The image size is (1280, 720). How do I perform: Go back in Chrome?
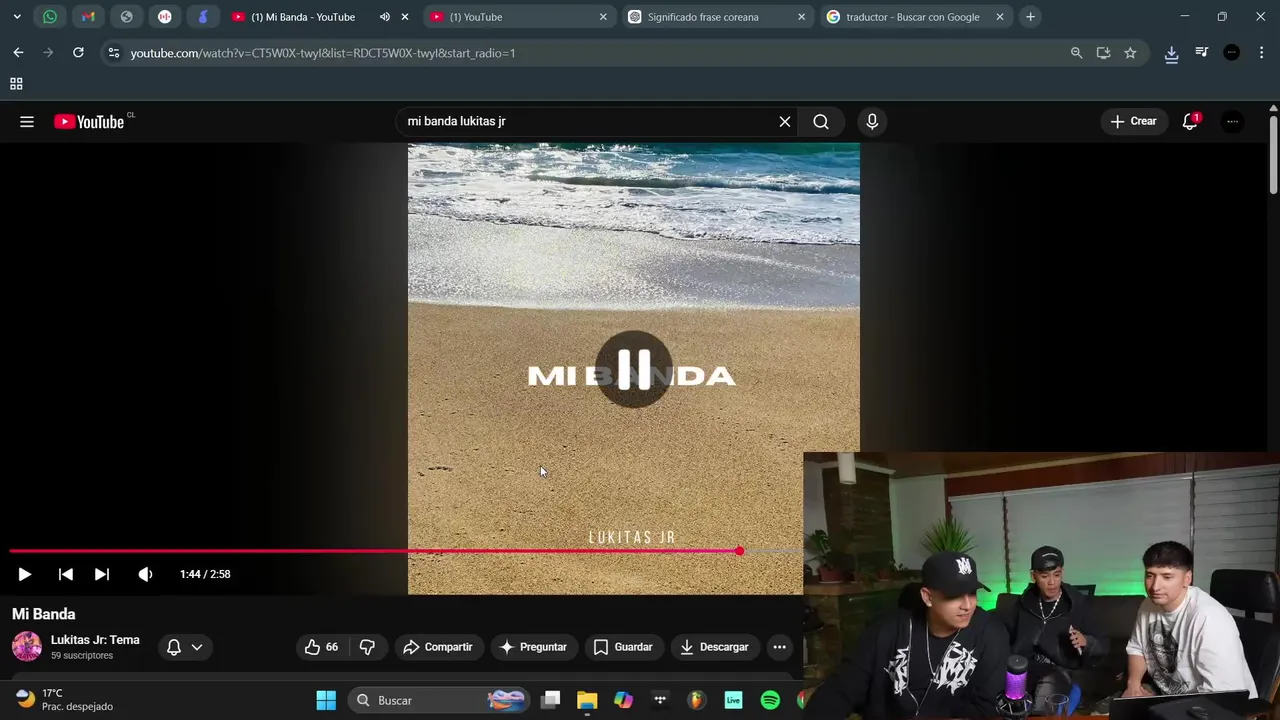tap(18, 53)
